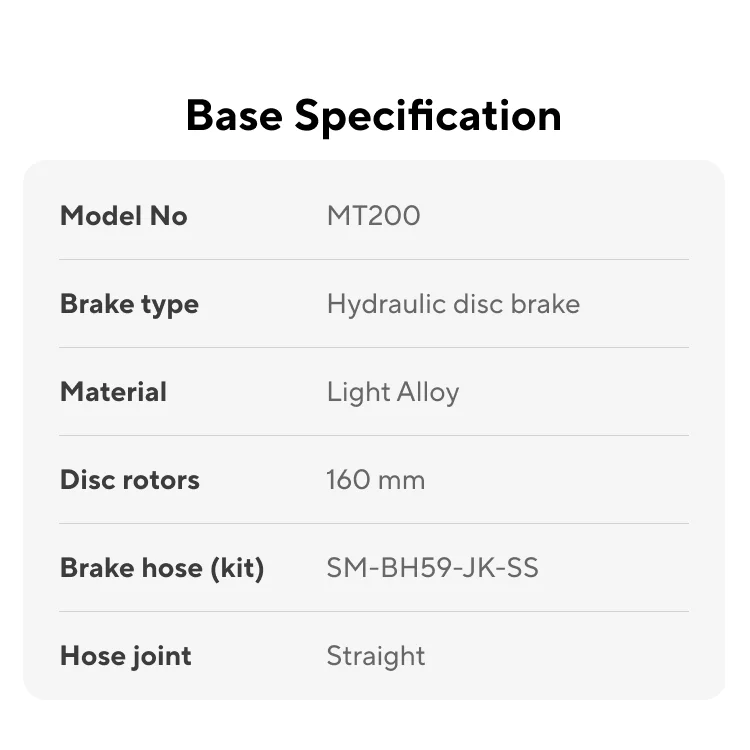Click the 'Model No' label

[x=124, y=216]
